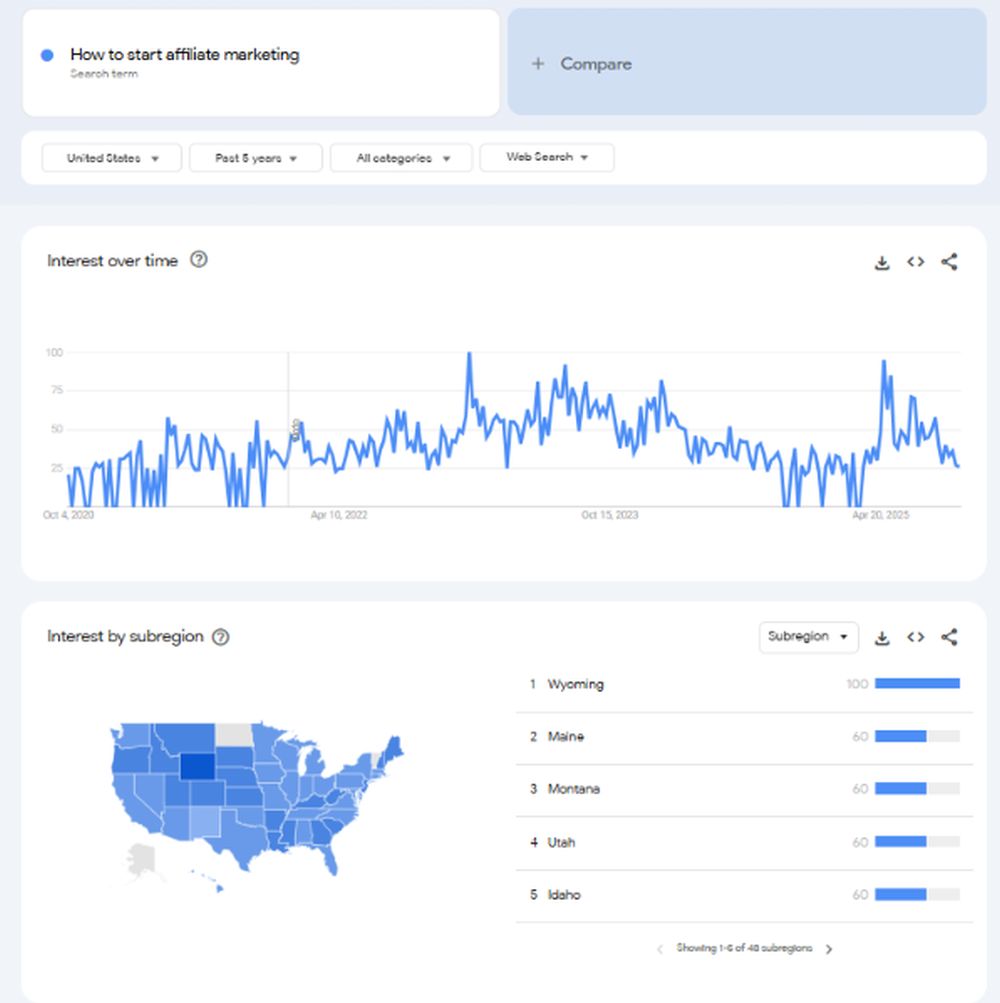Click the previous page arrow for subregions

pyautogui.click(x=659, y=949)
